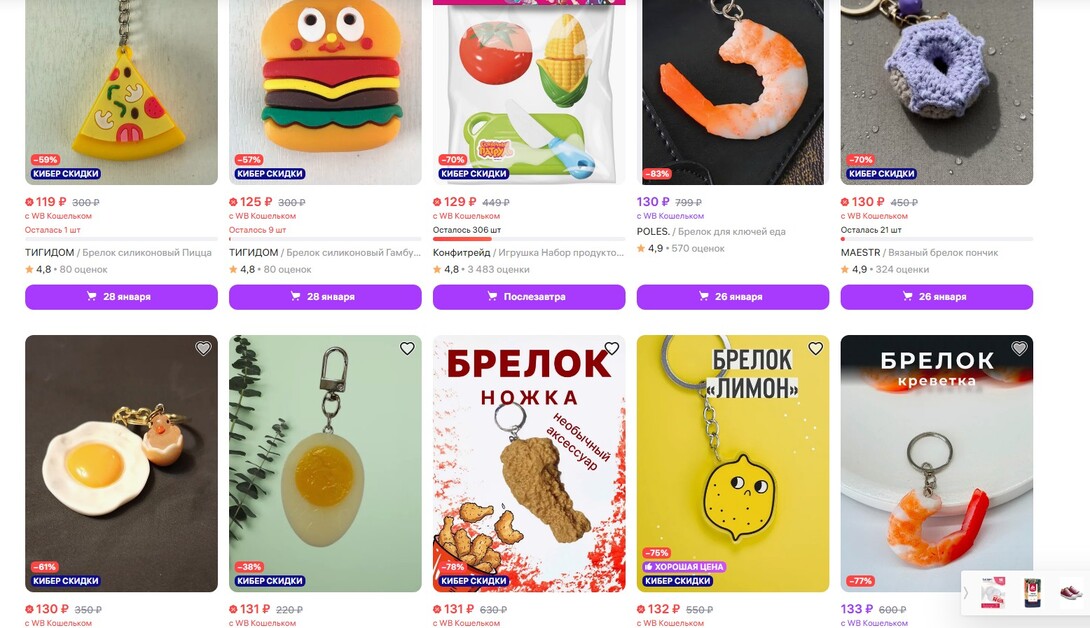Favorite the fried egg keychain with heart icon
The height and width of the screenshot is (628, 1090).
coord(203,348)
